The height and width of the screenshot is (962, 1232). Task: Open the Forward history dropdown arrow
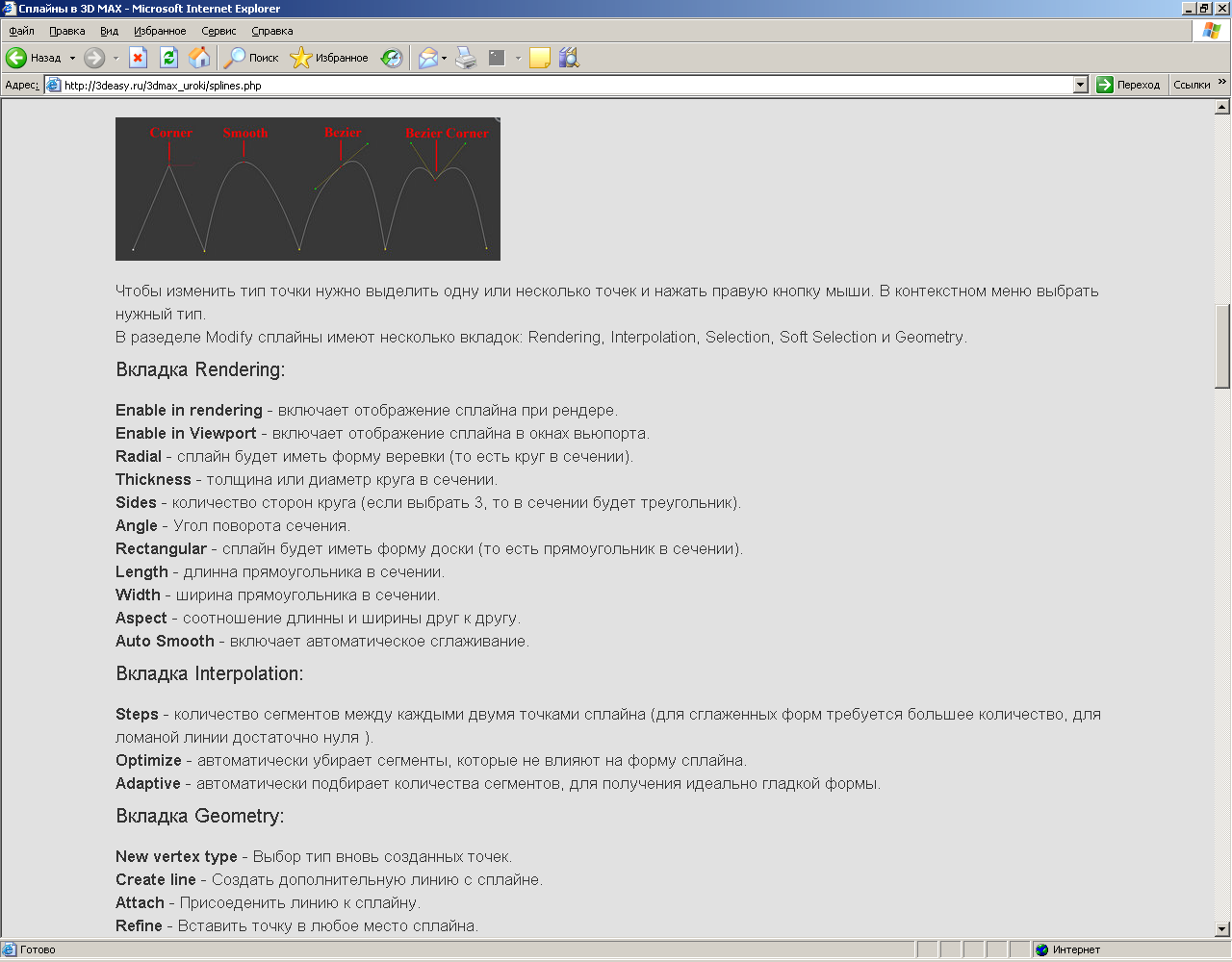coord(115,58)
